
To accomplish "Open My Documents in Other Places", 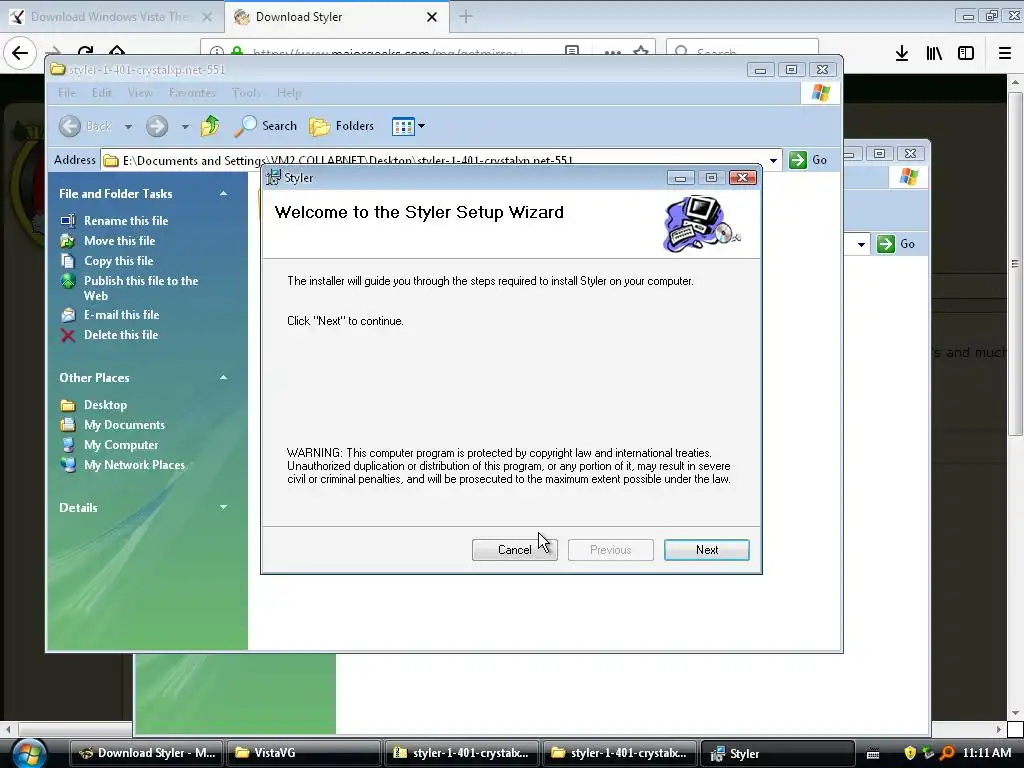I will 124,425.
